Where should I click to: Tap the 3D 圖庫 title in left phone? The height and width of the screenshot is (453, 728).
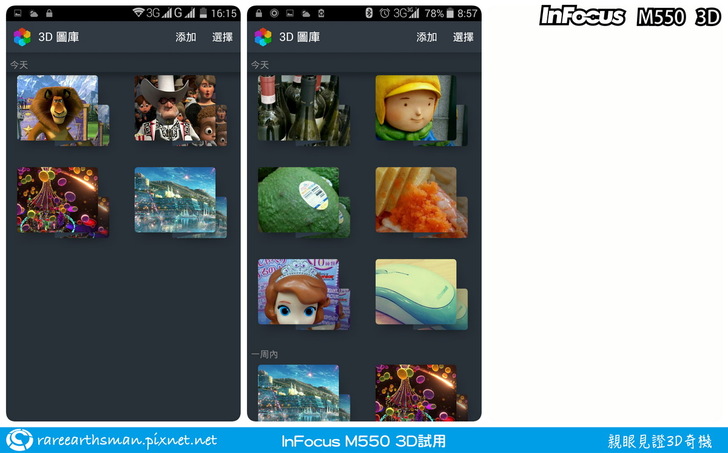[x=58, y=37]
